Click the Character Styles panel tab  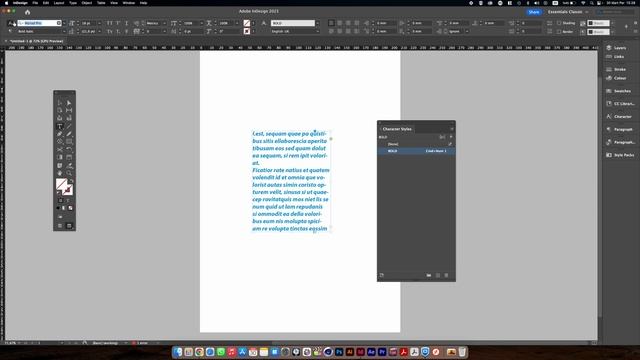click(397, 129)
